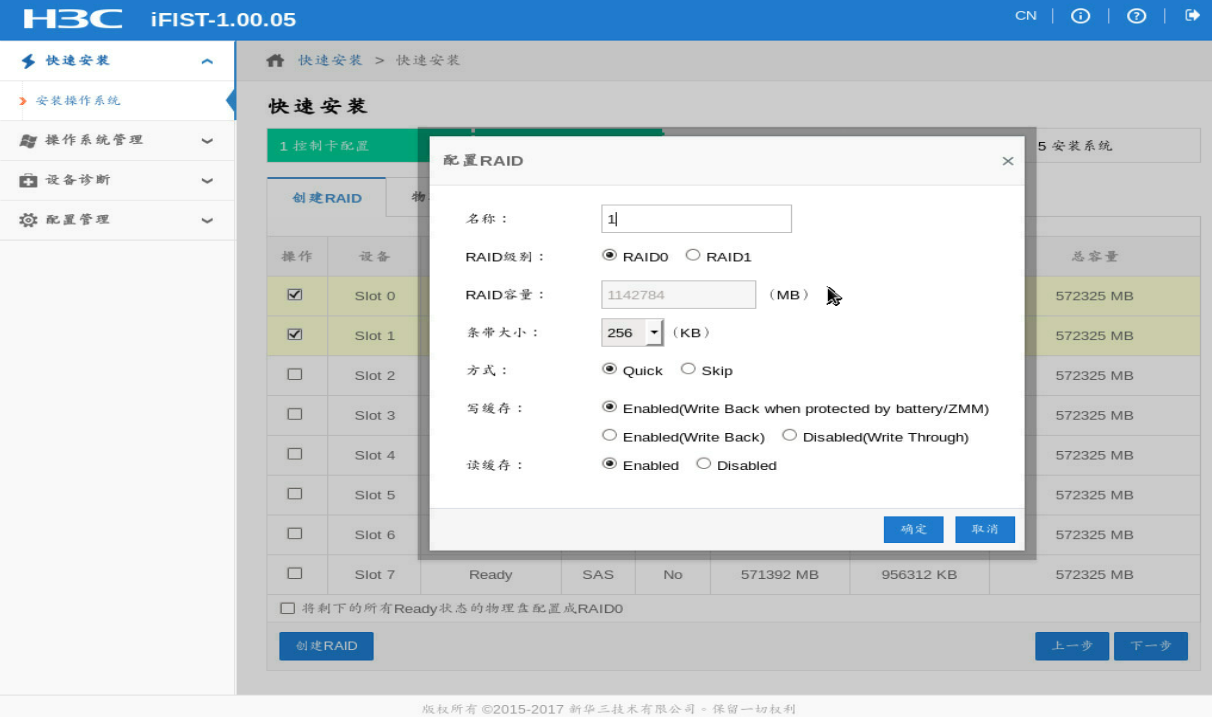Screen dimensions: 1212x717
Task: Open the help question mark icon
Action: 1136,16
